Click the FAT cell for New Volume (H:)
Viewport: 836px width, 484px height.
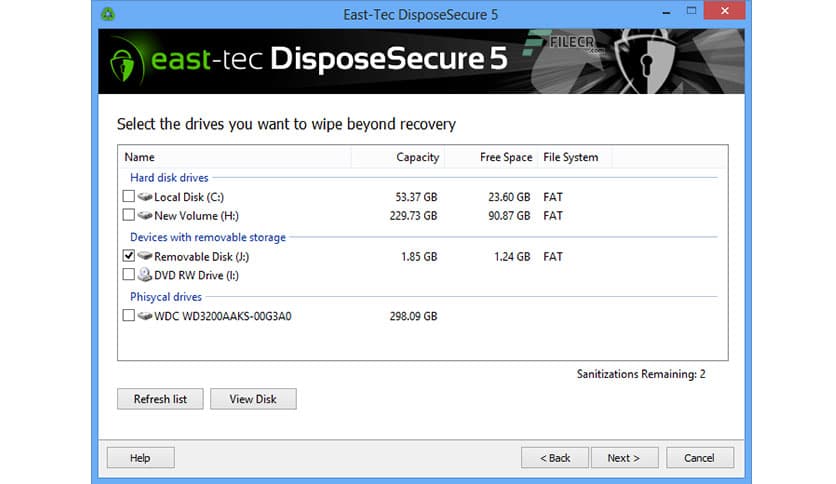tap(553, 216)
